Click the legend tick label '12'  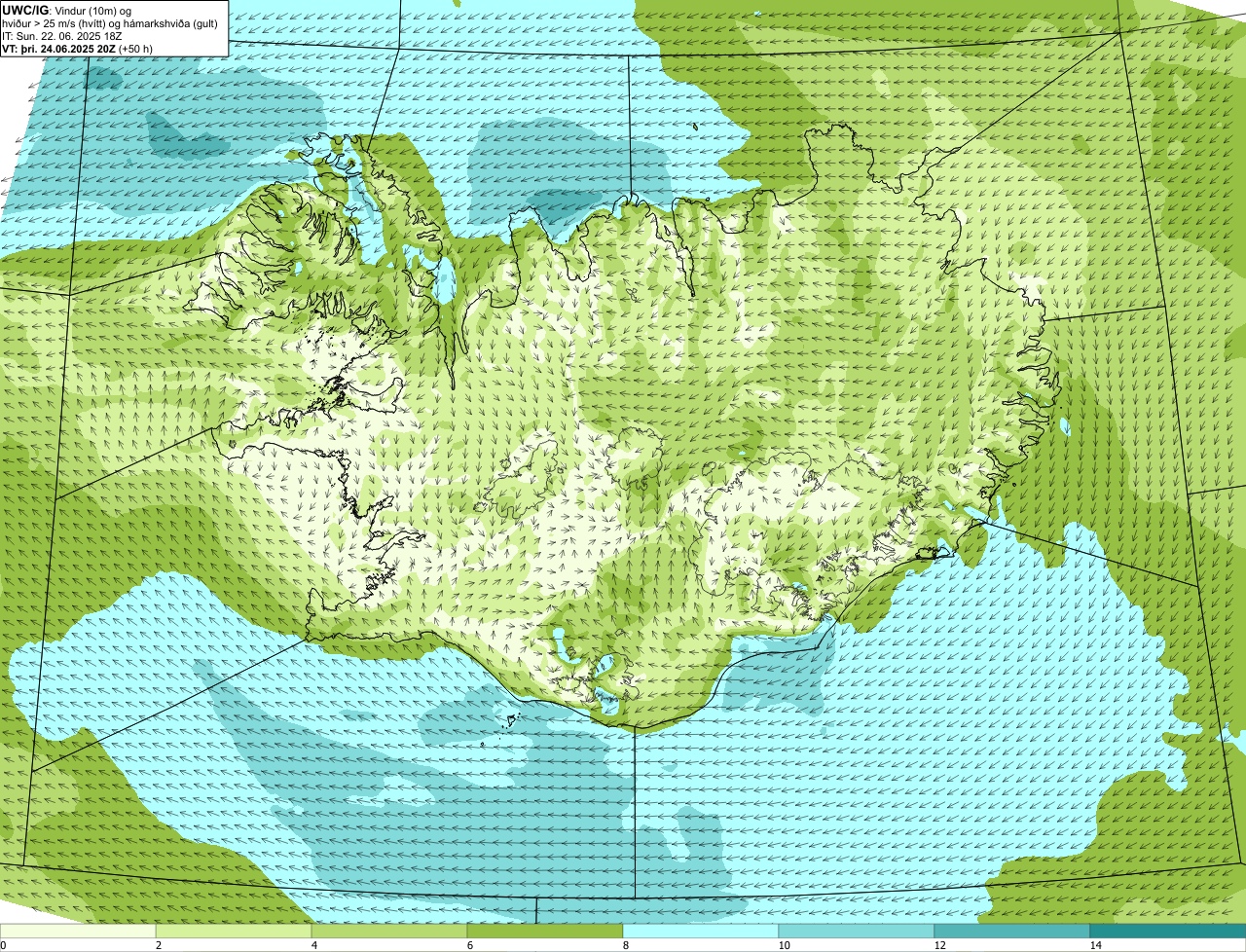[x=939, y=945]
